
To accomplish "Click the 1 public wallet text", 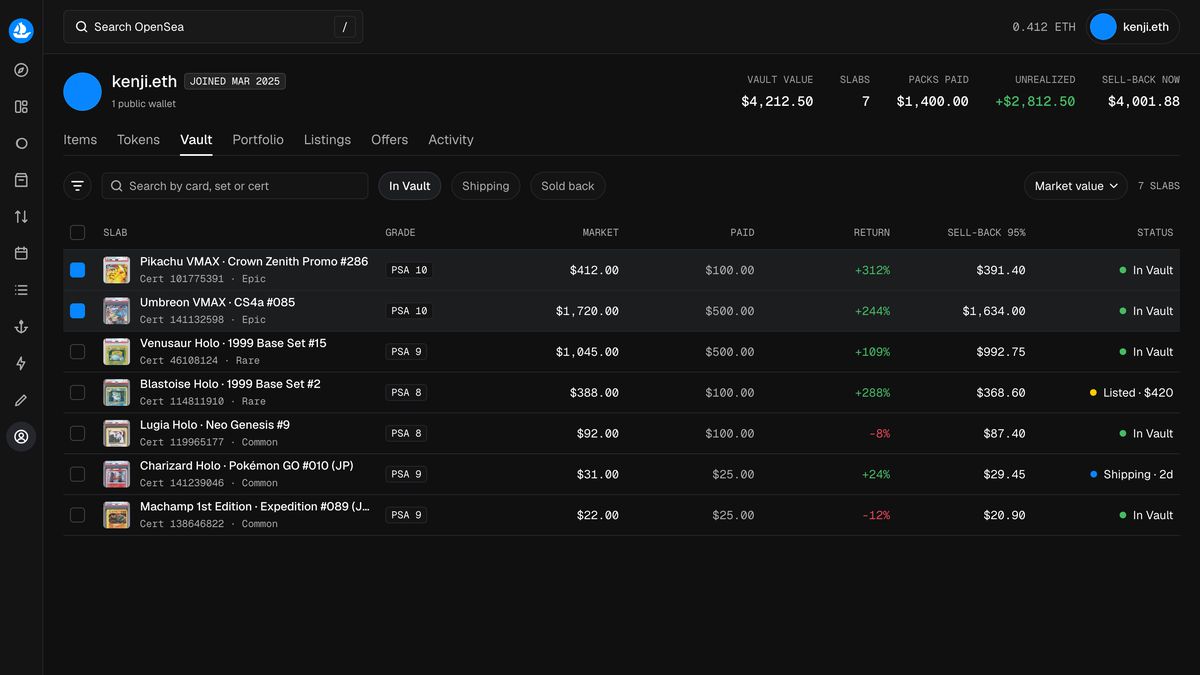I will coord(144,104).
